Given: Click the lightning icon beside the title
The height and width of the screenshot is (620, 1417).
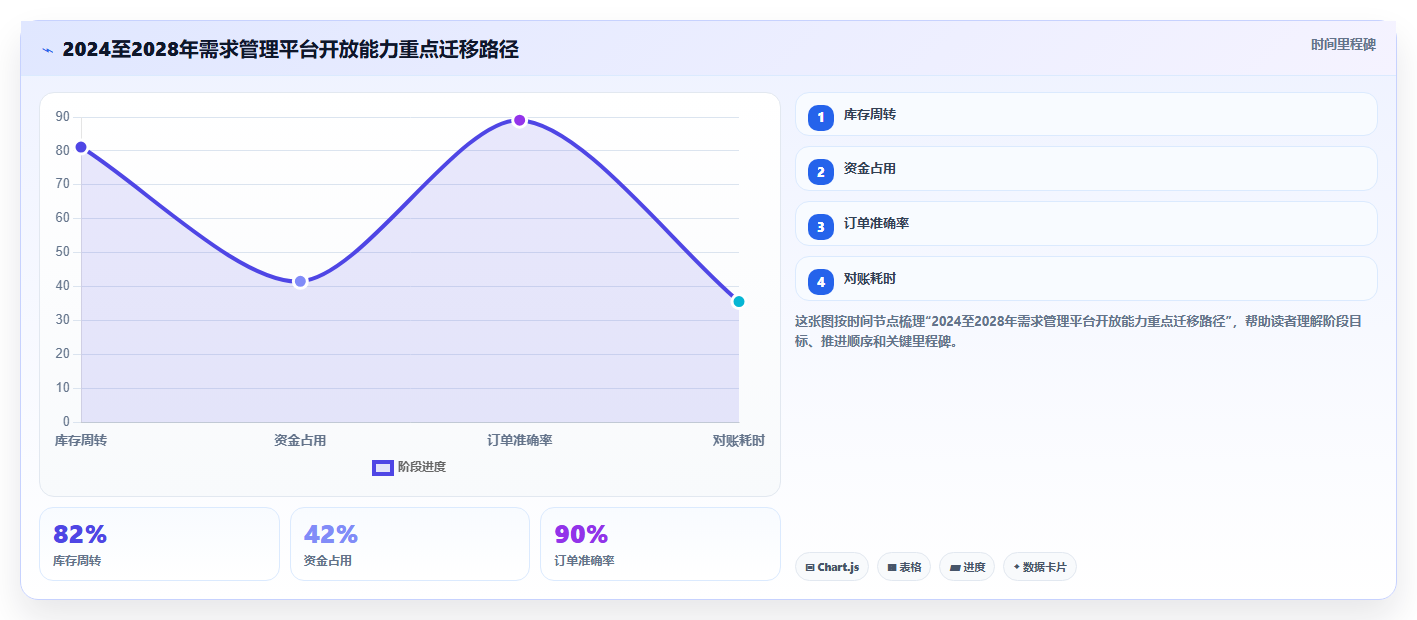Looking at the screenshot, I should click(47, 50).
